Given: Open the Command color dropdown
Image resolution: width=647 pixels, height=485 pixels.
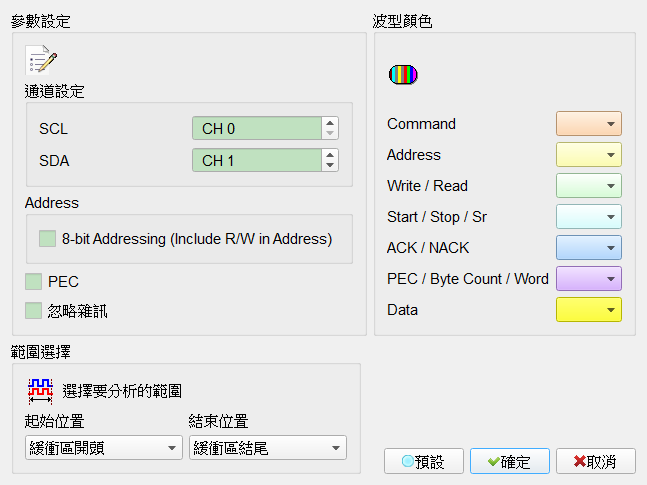Looking at the screenshot, I should coord(589,123).
